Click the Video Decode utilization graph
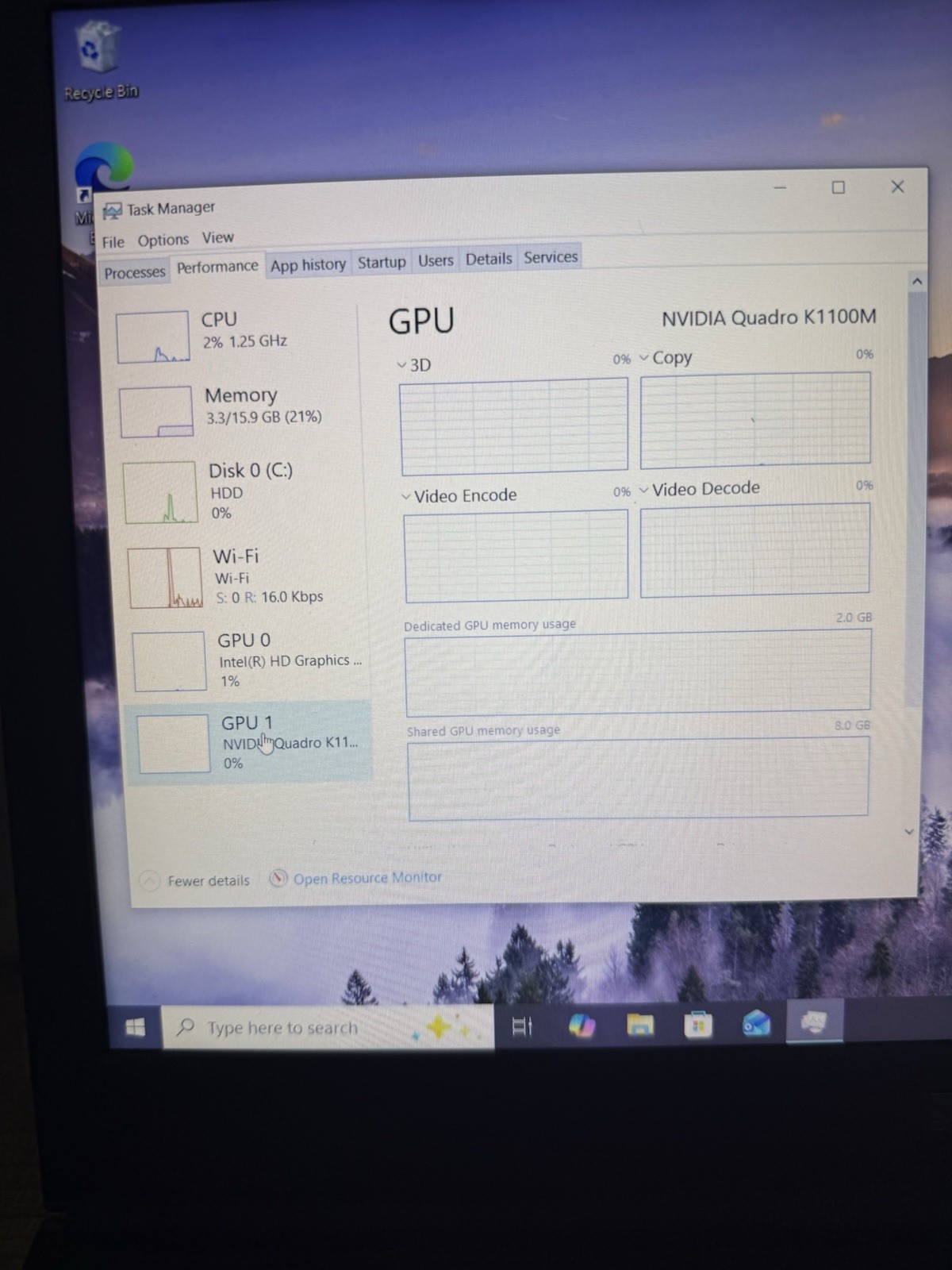The width and height of the screenshot is (952, 1270). (x=754, y=549)
